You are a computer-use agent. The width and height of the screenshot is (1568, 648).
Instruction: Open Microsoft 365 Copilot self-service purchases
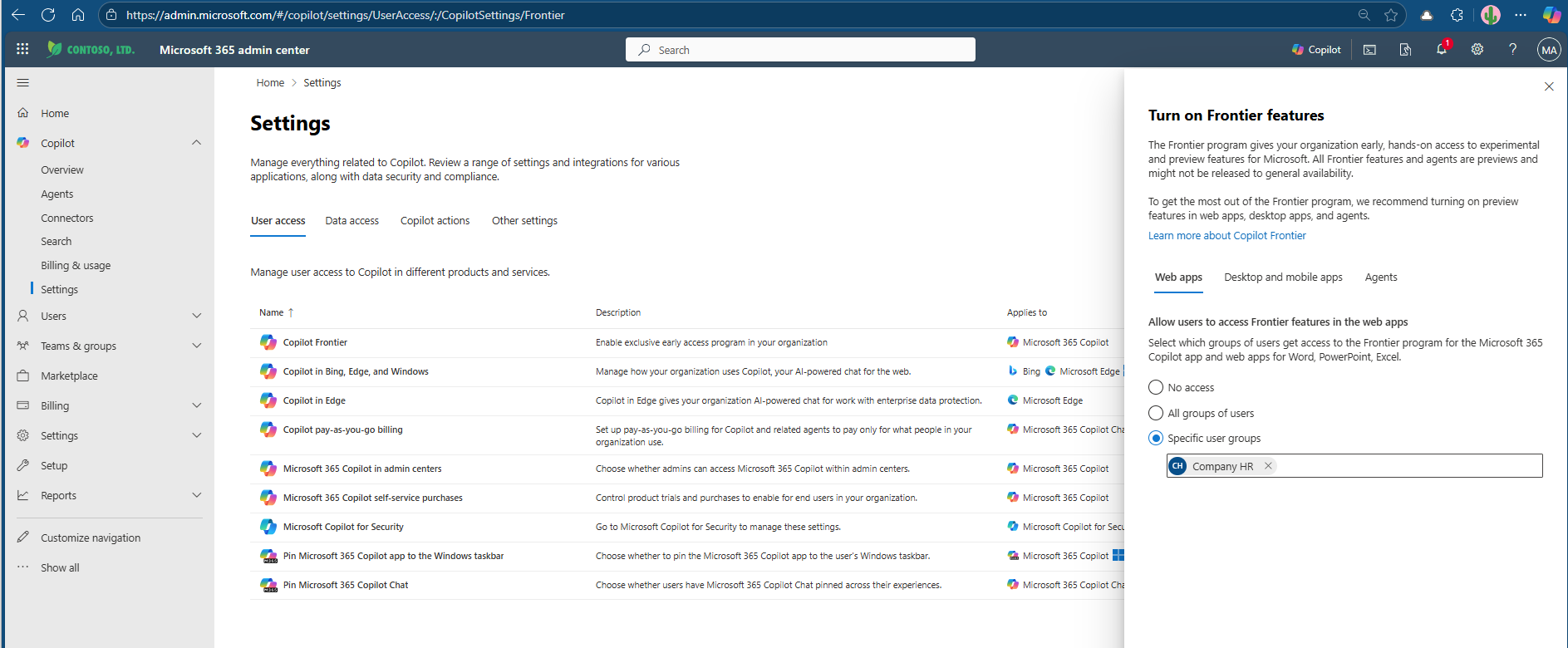point(372,498)
